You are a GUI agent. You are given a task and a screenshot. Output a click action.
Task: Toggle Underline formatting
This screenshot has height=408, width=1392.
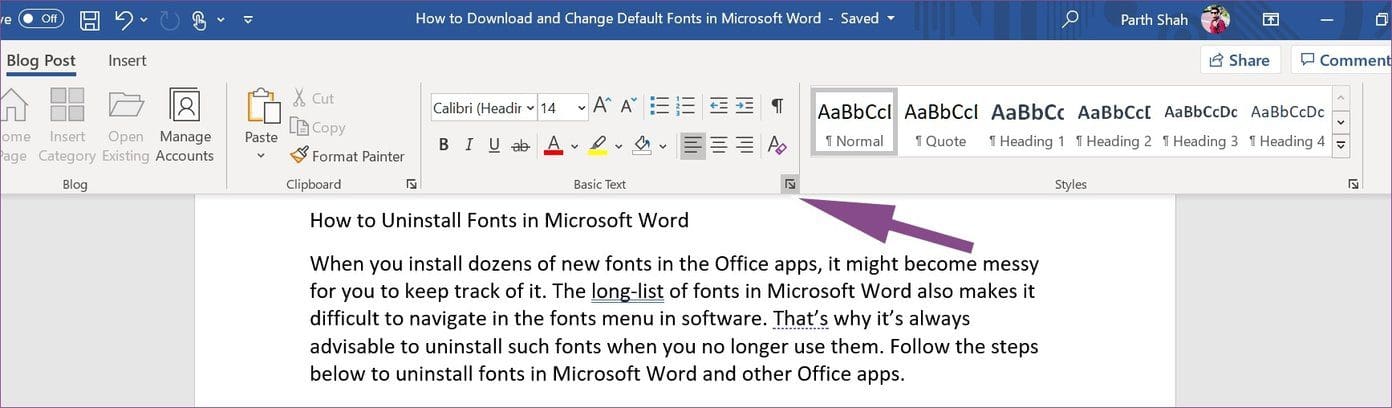[494, 146]
